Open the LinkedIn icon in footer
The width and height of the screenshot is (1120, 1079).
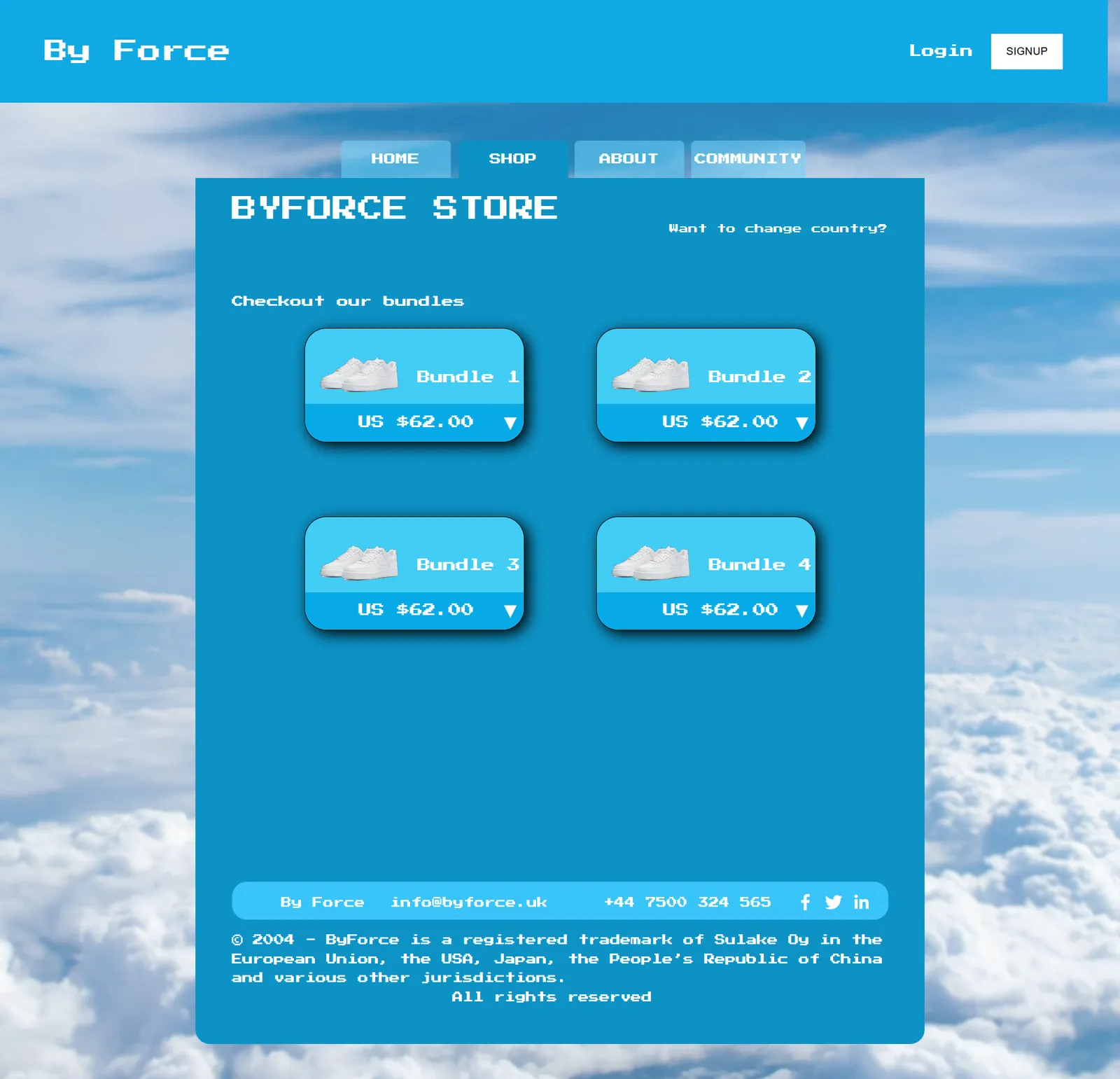coord(862,902)
